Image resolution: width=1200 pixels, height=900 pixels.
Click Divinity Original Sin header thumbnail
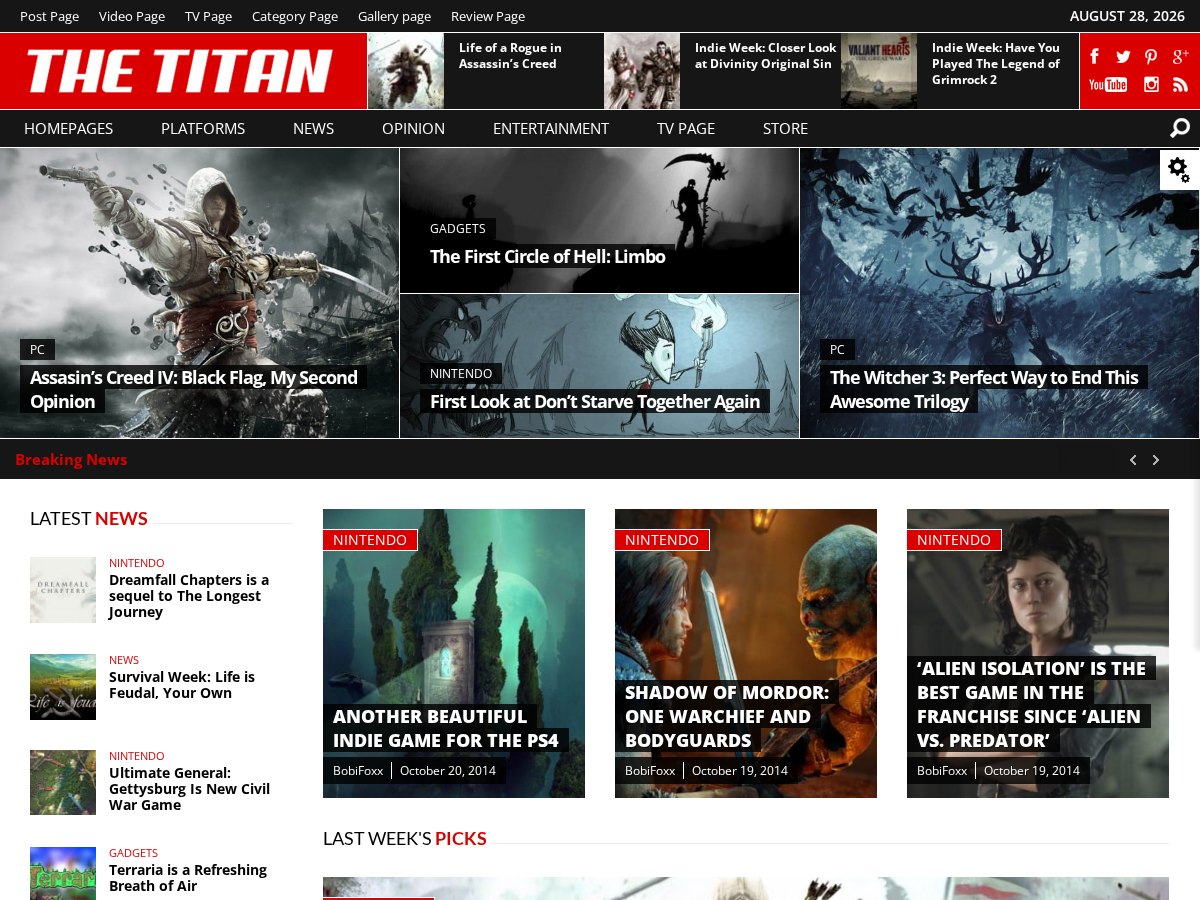click(642, 71)
